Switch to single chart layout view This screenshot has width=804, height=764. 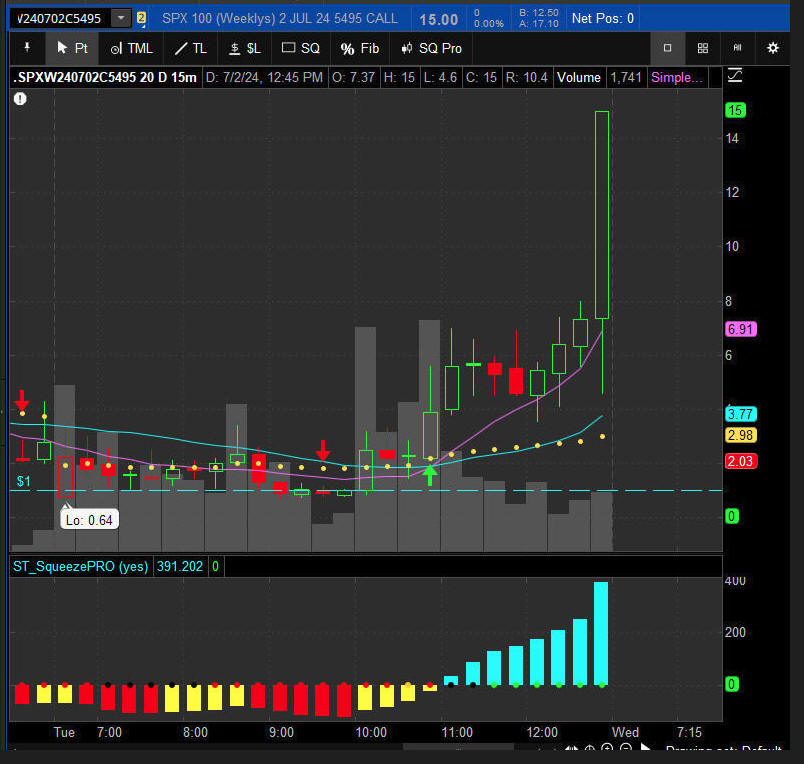pyautogui.click(x=668, y=48)
